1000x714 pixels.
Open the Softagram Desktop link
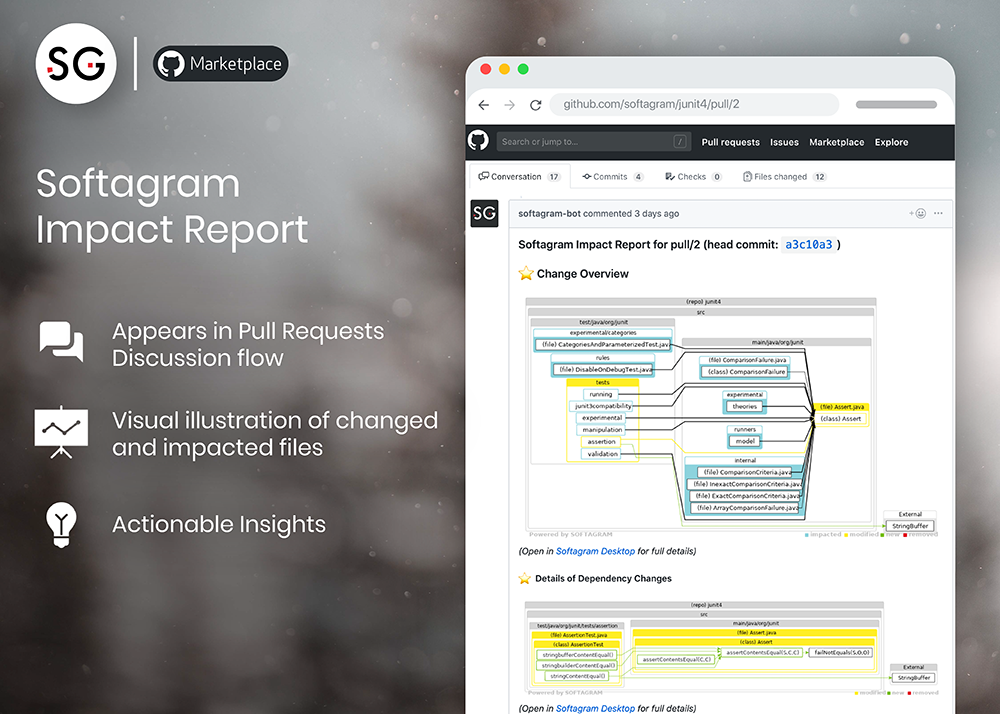[x=595, y=551]
